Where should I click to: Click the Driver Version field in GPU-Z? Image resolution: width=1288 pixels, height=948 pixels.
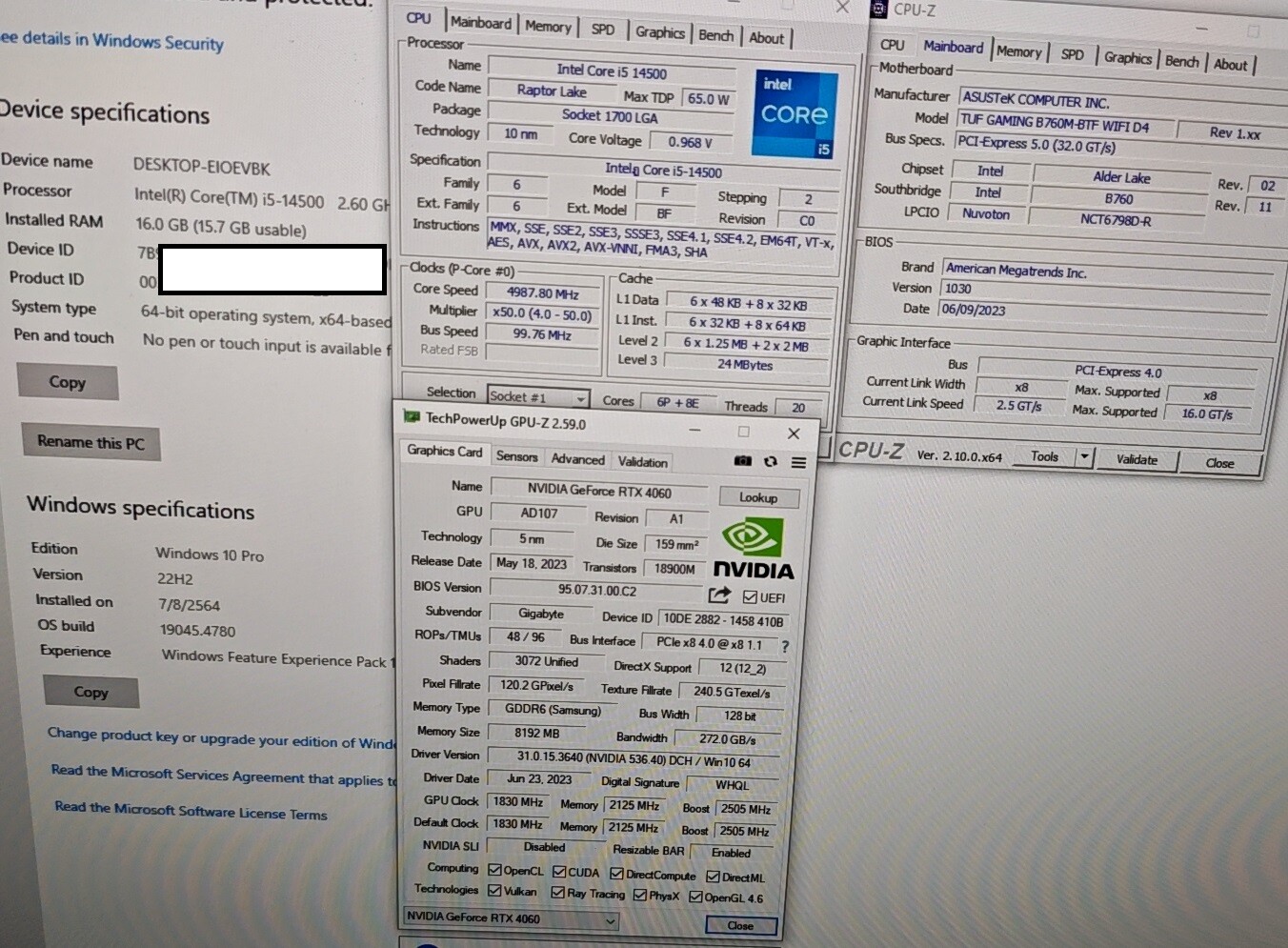coord(634,758)
